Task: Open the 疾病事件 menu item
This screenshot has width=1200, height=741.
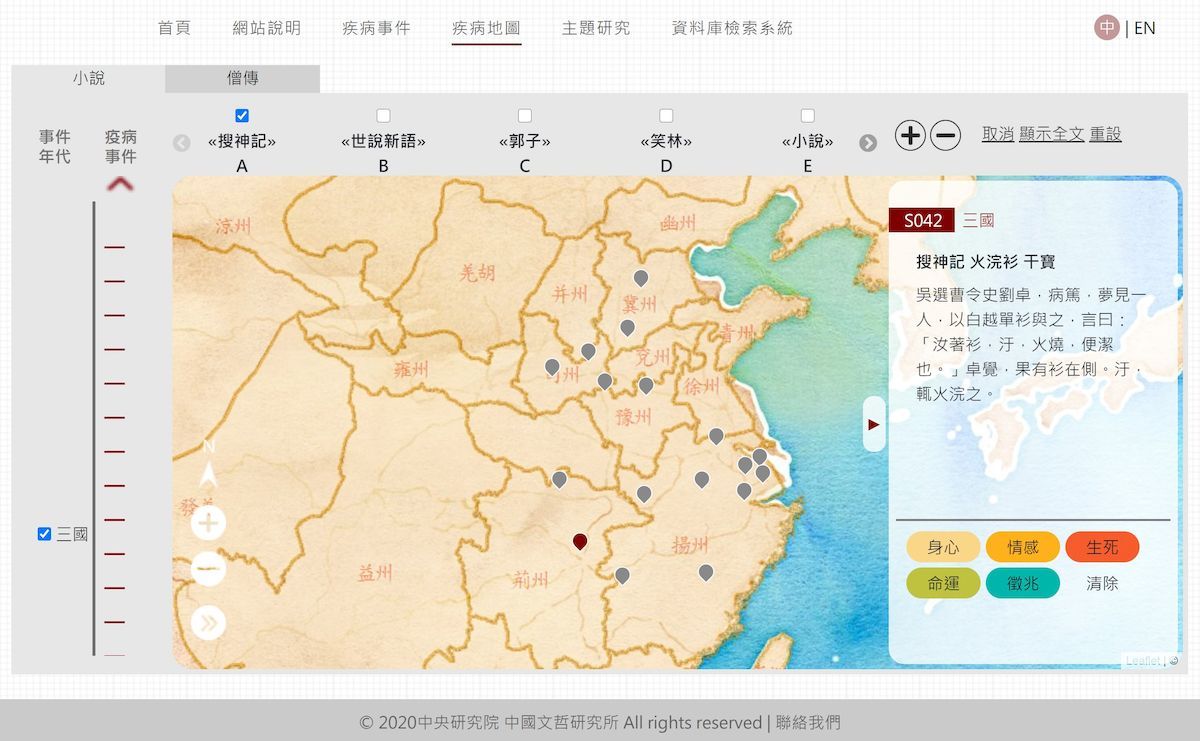Action: [376, 28]
